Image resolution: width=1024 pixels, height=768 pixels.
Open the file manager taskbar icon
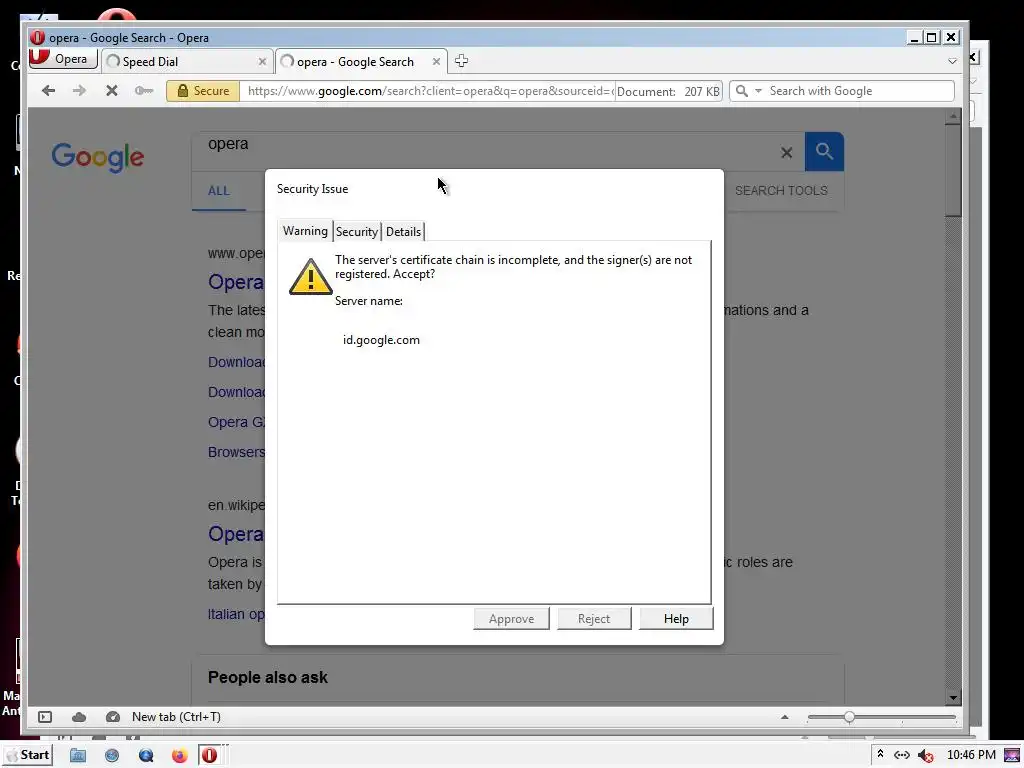pos(78,756)
